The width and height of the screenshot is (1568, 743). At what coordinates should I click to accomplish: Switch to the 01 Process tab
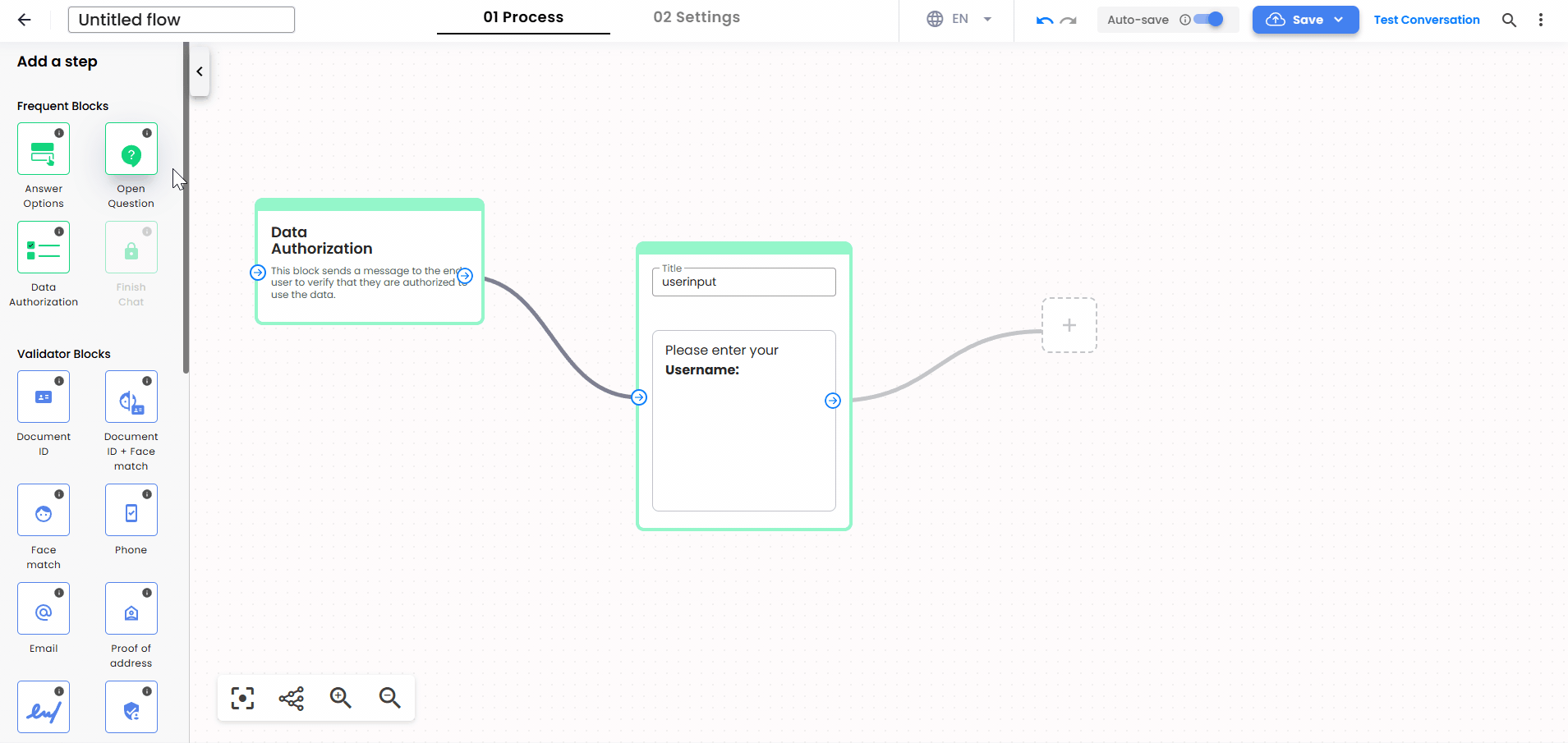tap(523, 18)
